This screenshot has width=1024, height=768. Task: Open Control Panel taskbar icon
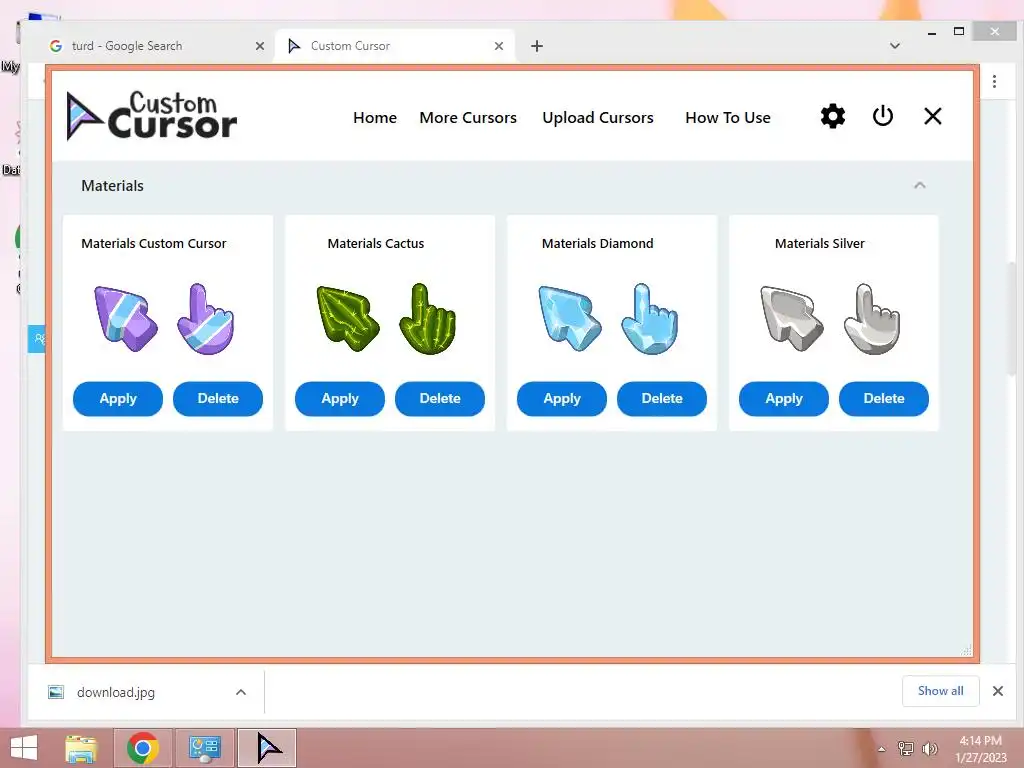click(204, 748)
